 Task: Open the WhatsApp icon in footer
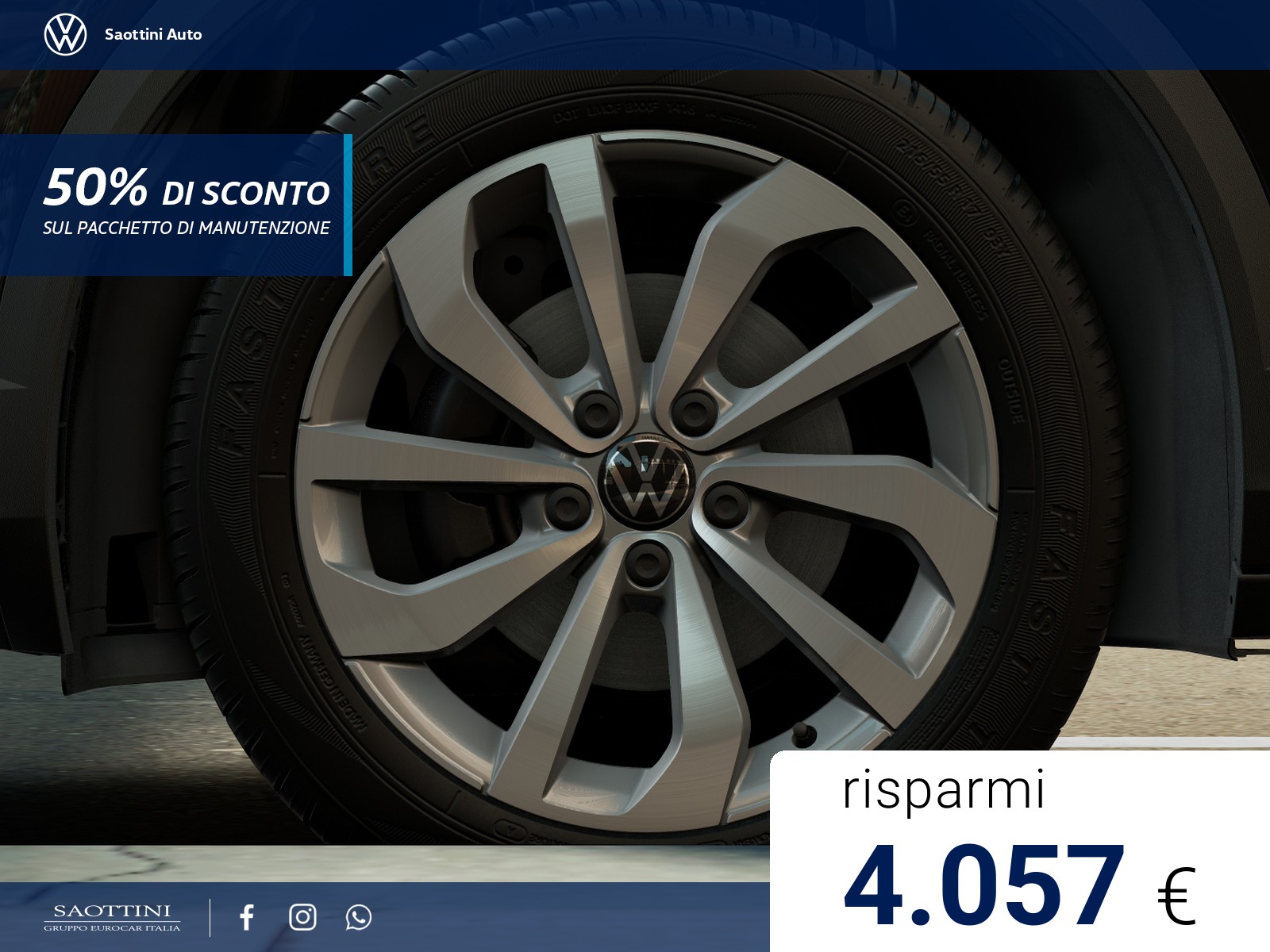click(359, 917)
